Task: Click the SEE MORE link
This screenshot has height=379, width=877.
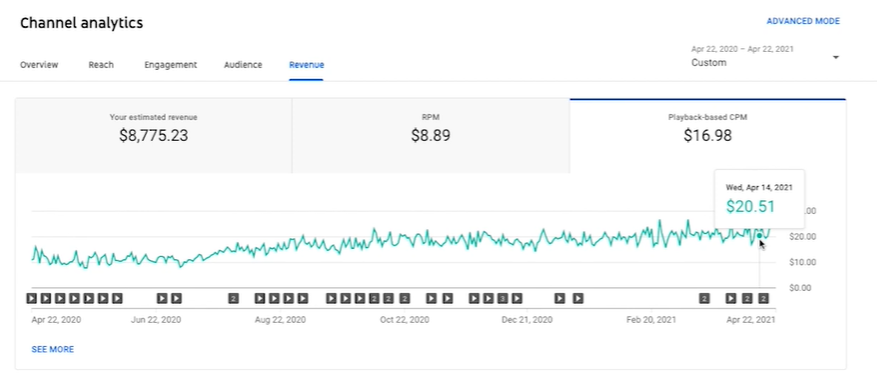Action: click(53, 349)
